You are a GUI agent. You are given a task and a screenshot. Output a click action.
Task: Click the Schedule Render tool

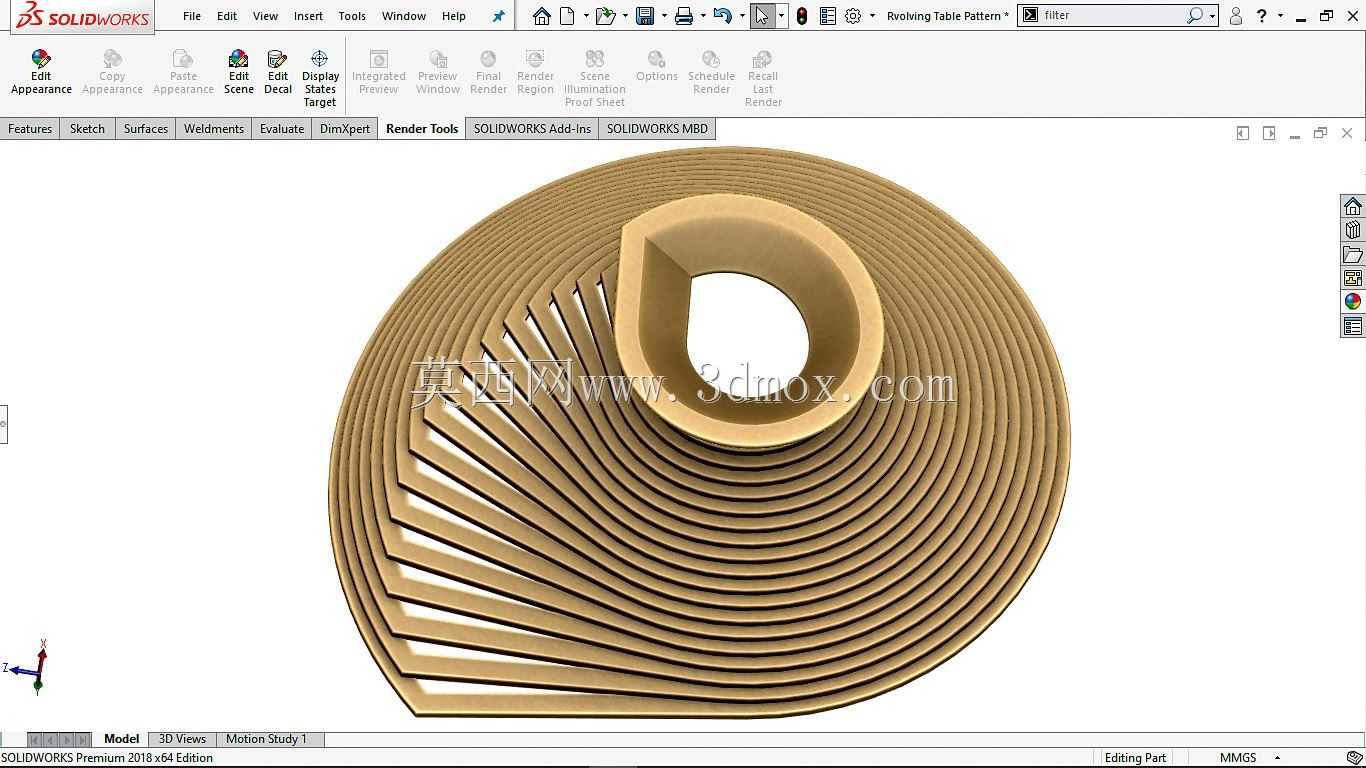(x=711, y=72)
